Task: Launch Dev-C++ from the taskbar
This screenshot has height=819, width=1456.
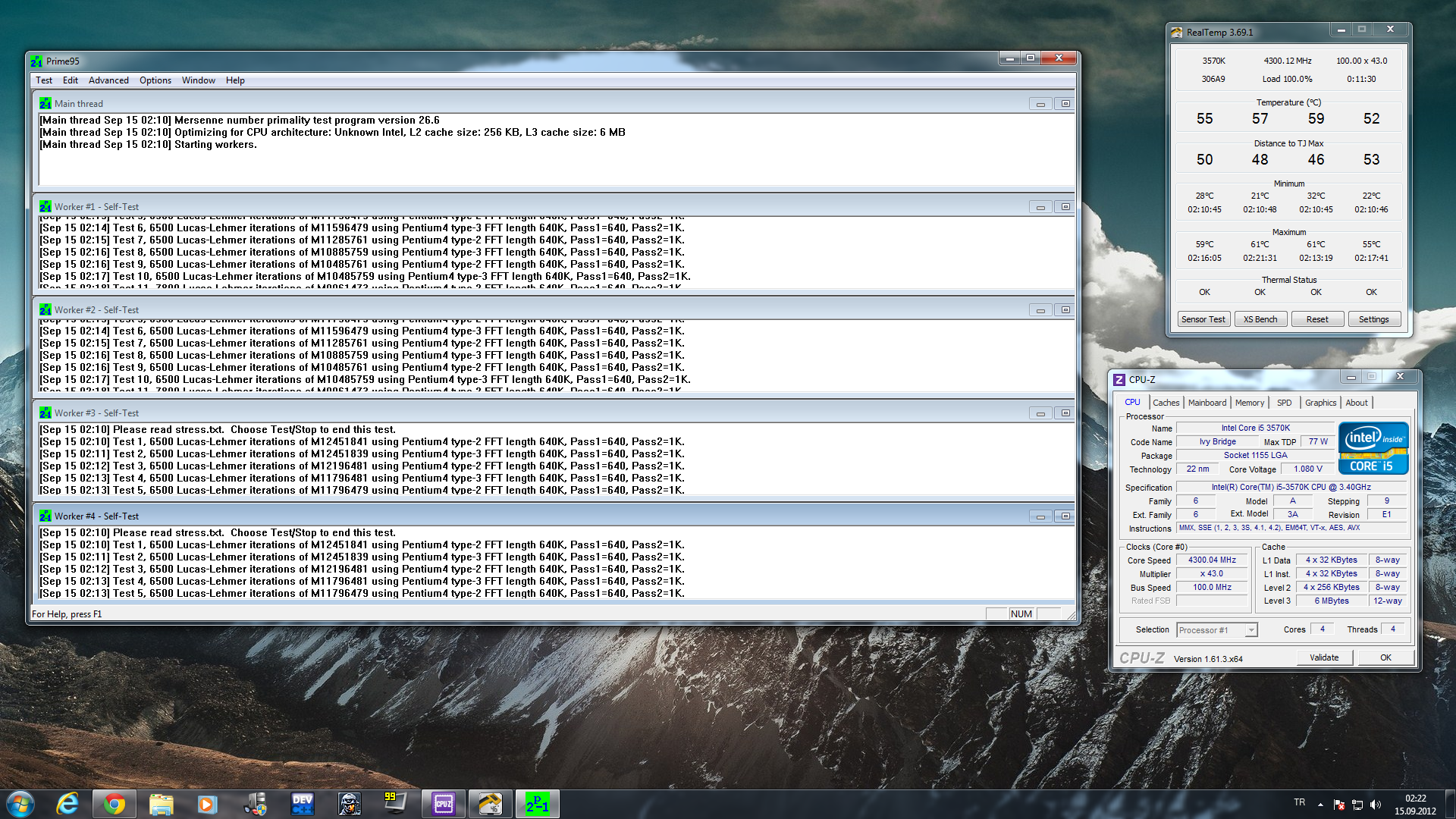Action: coord(302,804)
